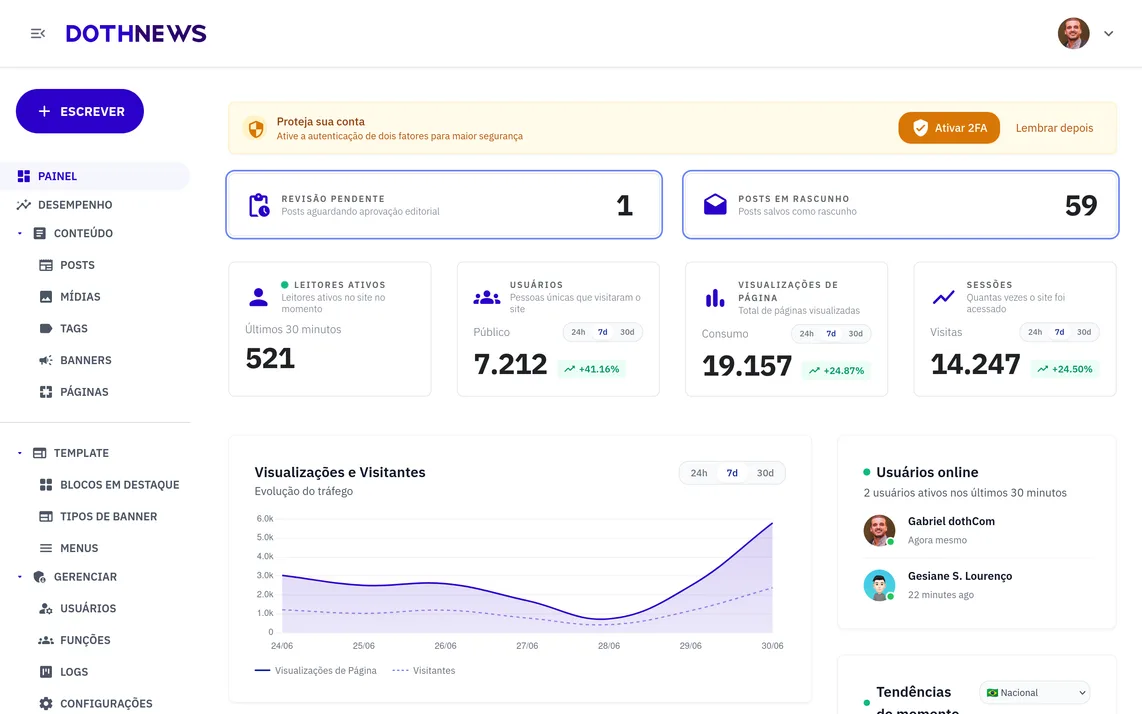
Task: Collapse the TEMPLATE section arrow
Action: [x=20, y=453]
